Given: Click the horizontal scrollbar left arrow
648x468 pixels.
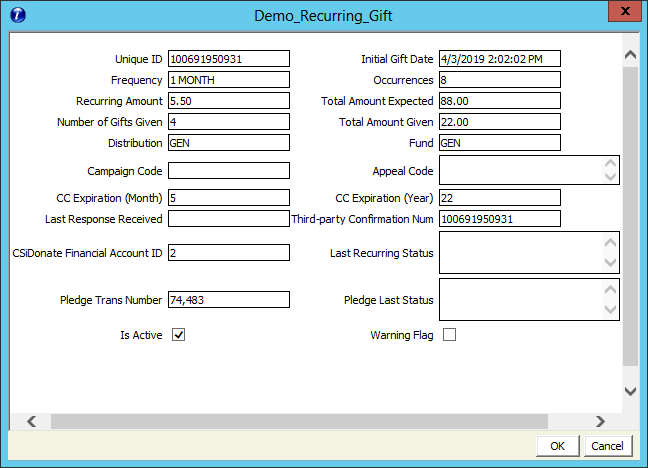Looking at the screenshot, I should pos(30,421).
